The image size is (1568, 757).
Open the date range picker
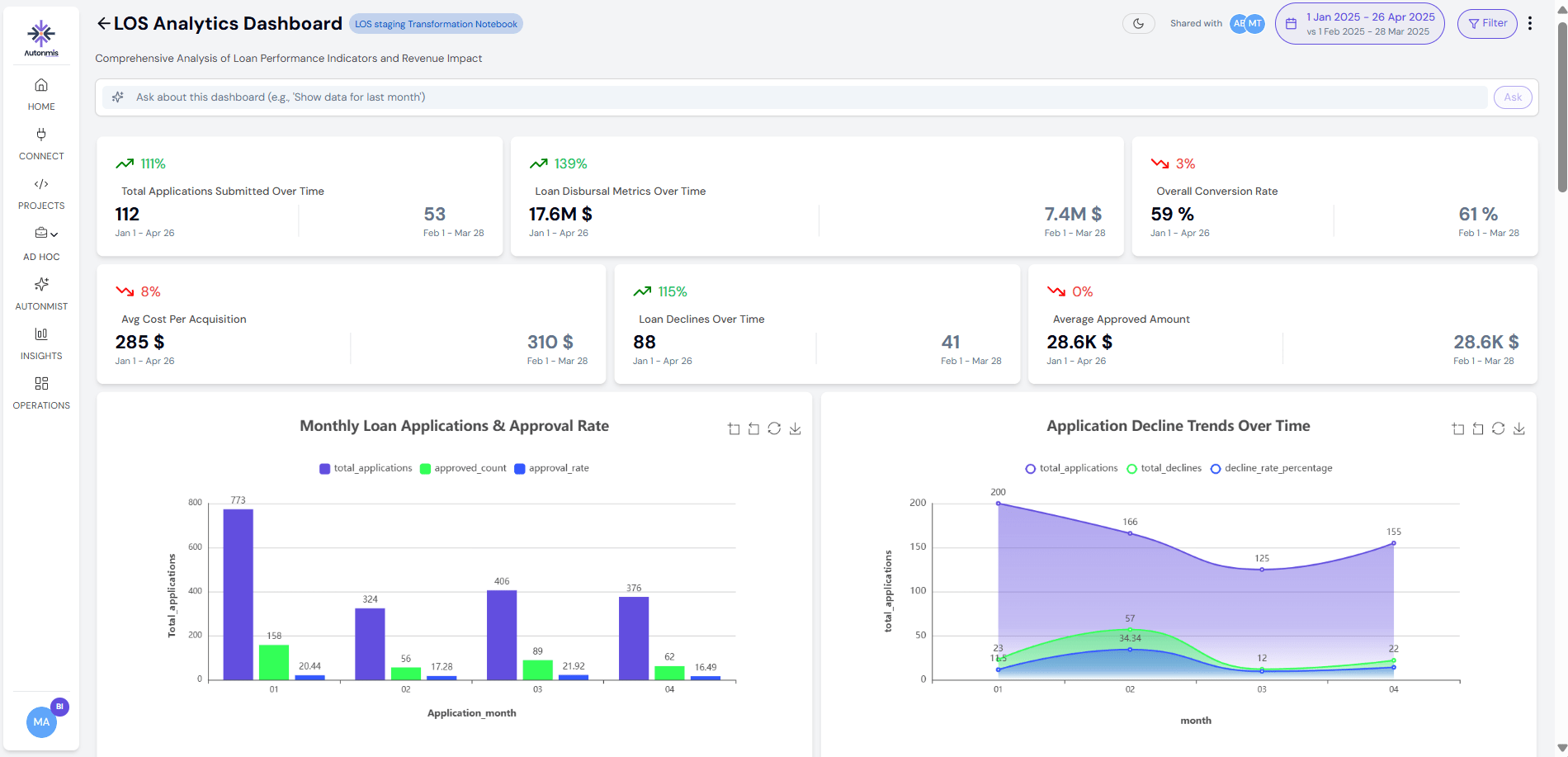(1359, 24)
